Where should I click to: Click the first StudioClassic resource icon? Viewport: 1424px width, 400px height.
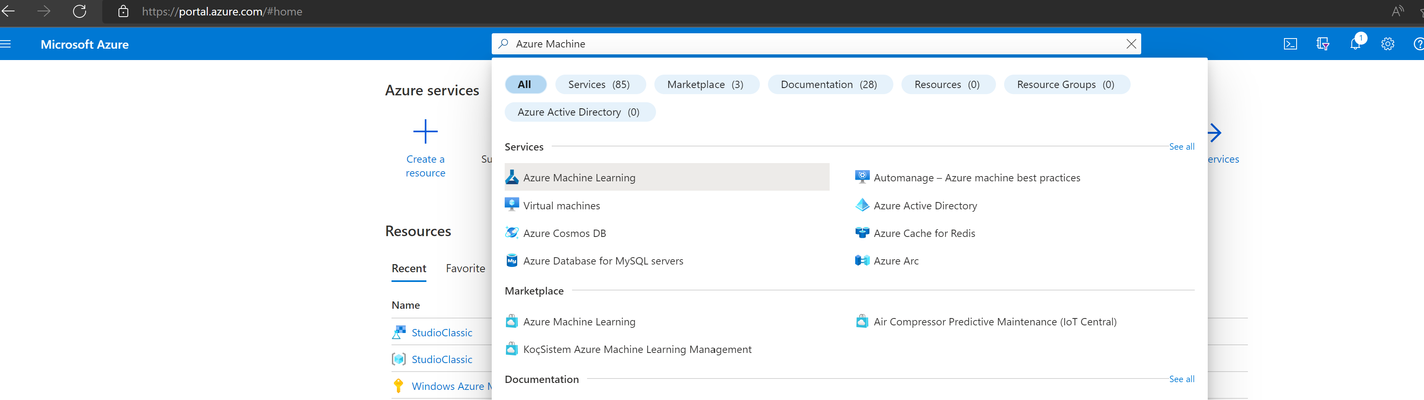pos(399,332)
